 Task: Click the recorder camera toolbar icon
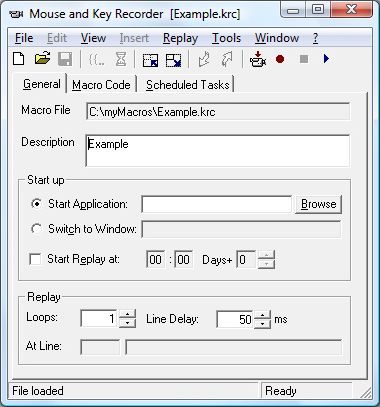point(258,59)
